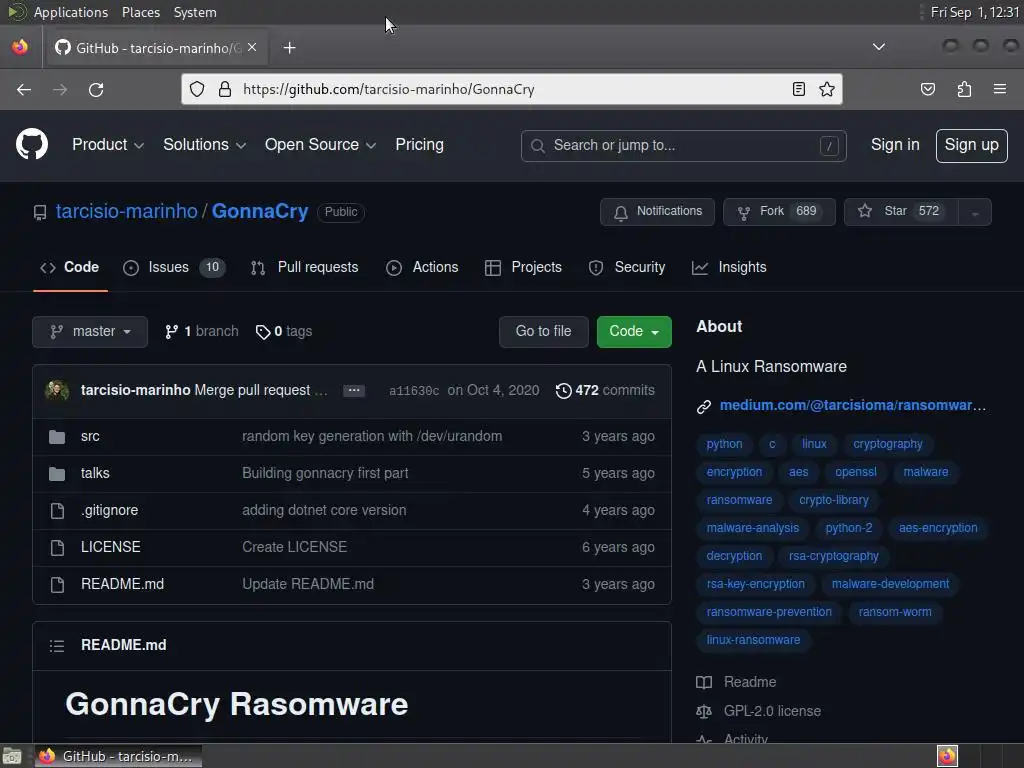Expand commit message ellipsis button

point(354,391)
